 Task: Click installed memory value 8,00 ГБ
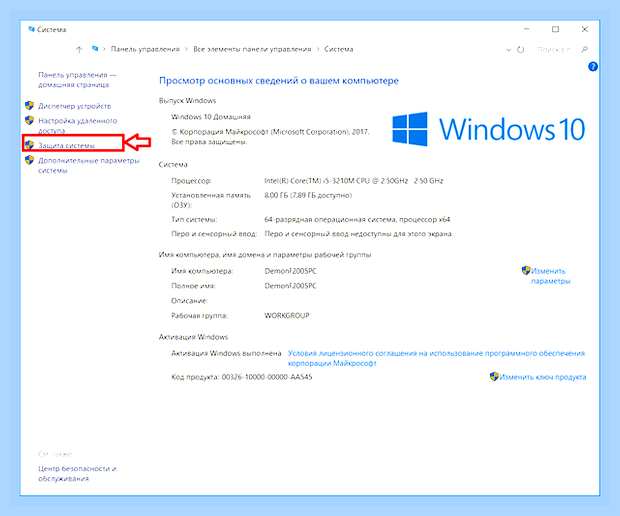pos(308,195)
